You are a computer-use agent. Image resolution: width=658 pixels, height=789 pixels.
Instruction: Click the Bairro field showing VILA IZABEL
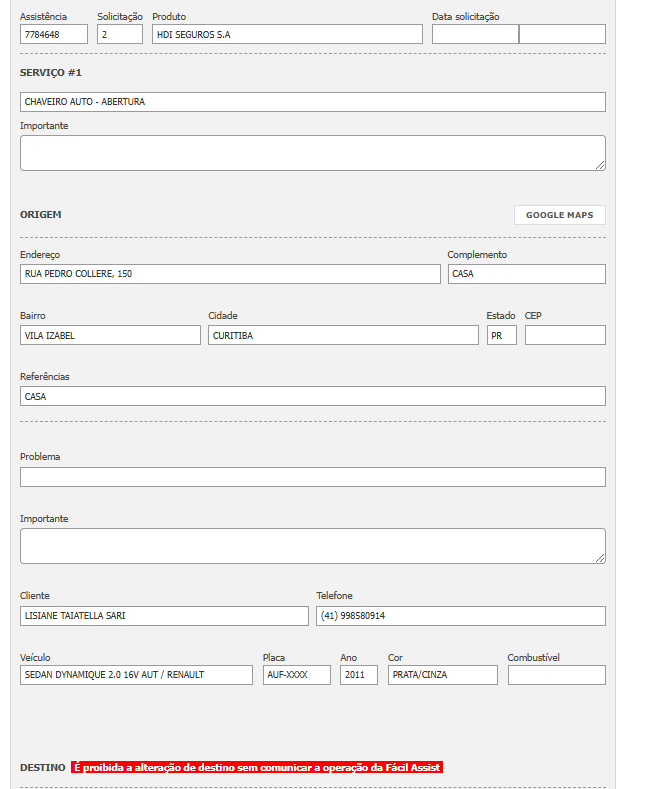pyautogui.click(x=110, y=335)
